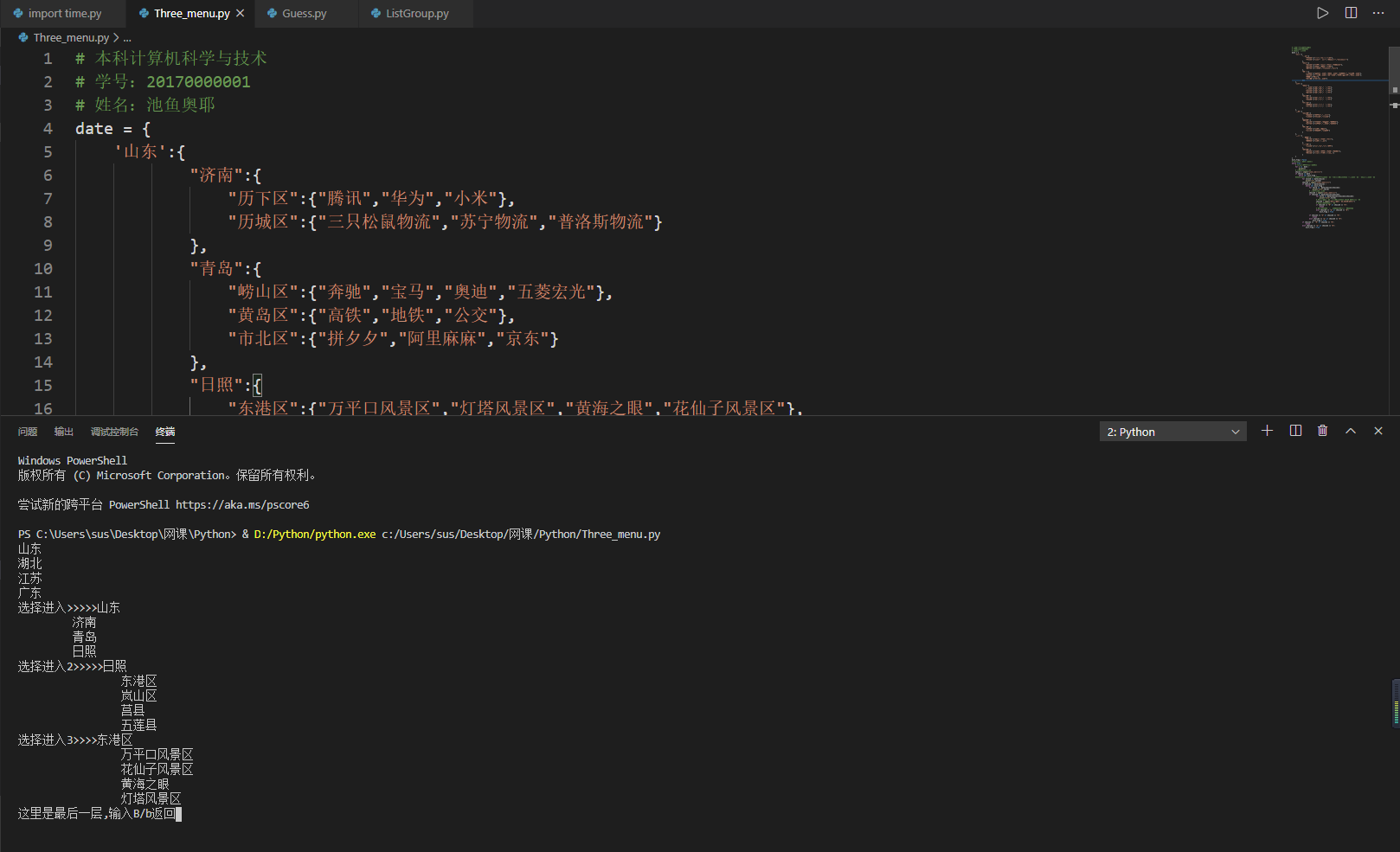
Task: Maximize panel size with up chevron
Action: (x=1350, y=431)
